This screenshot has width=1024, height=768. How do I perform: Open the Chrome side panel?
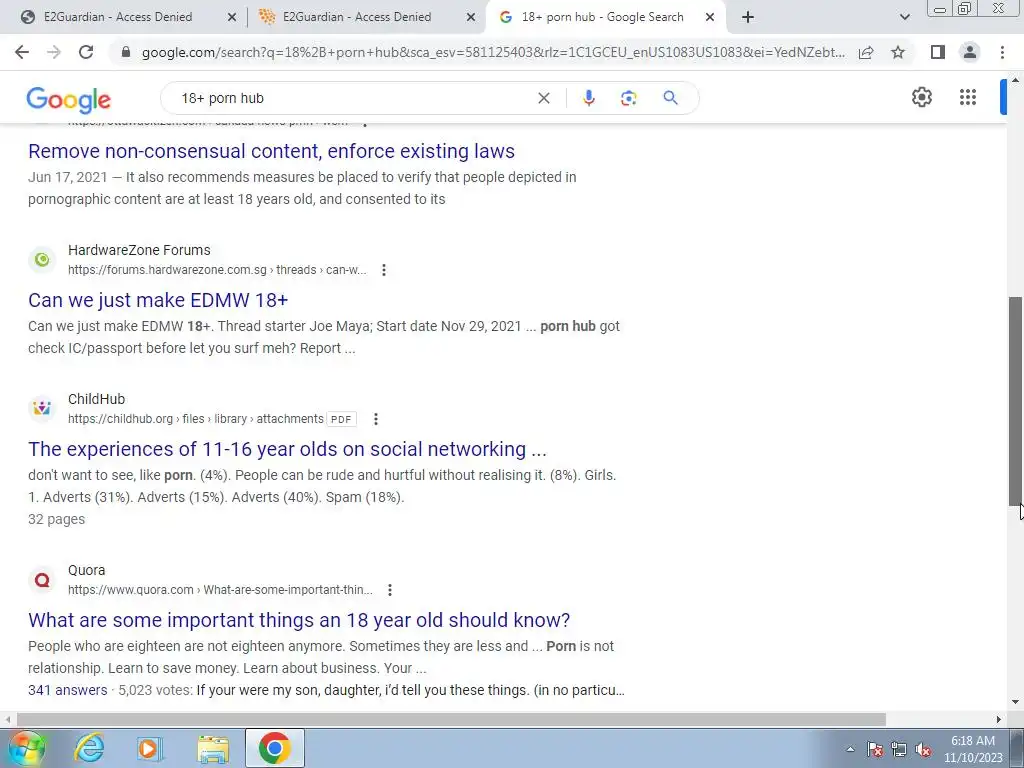coord(938,52)
